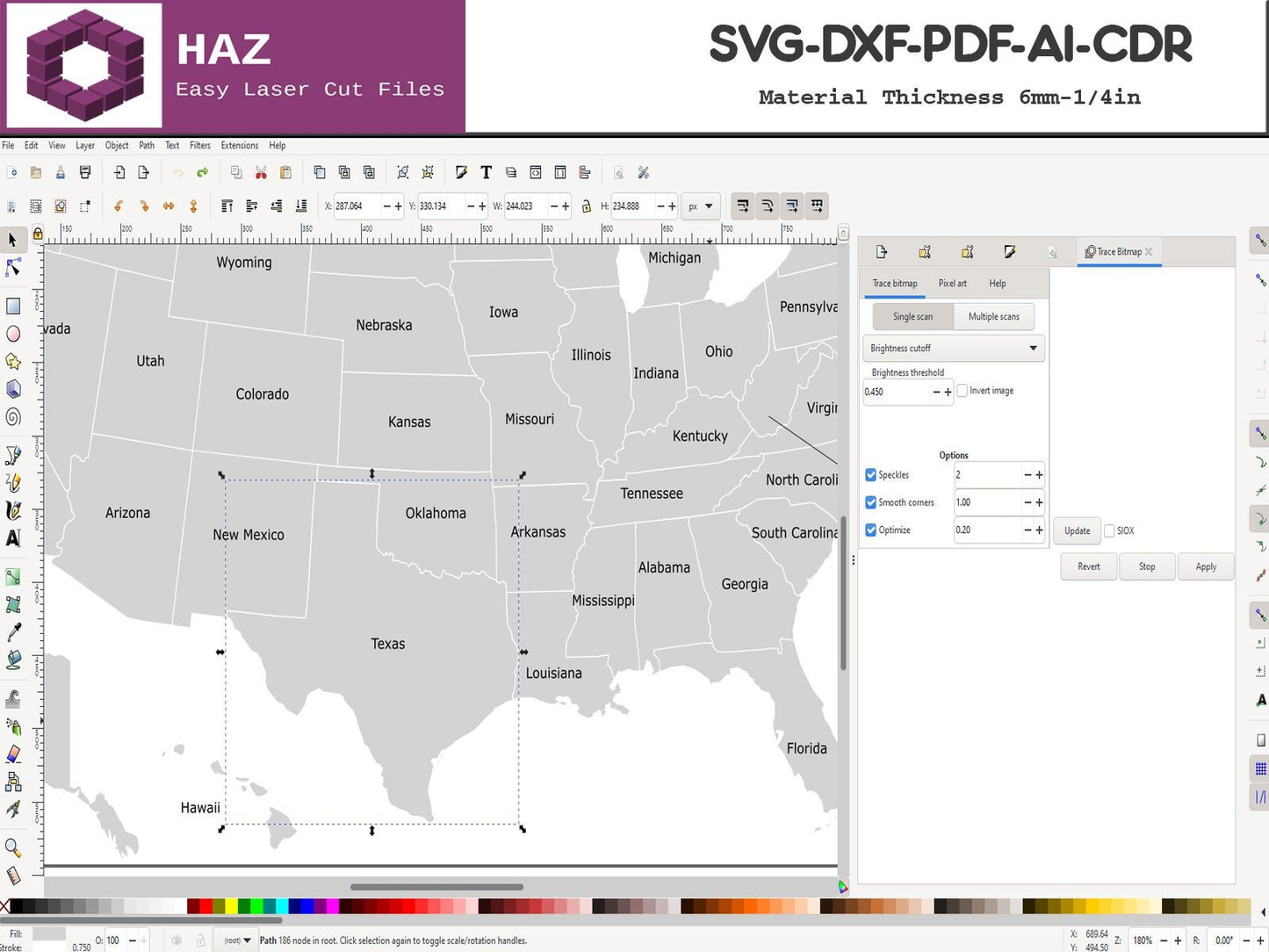Viewport: 1269px width, 952px height.
Task: Click the Zoom magnifier tool
Action: (13, 847)
